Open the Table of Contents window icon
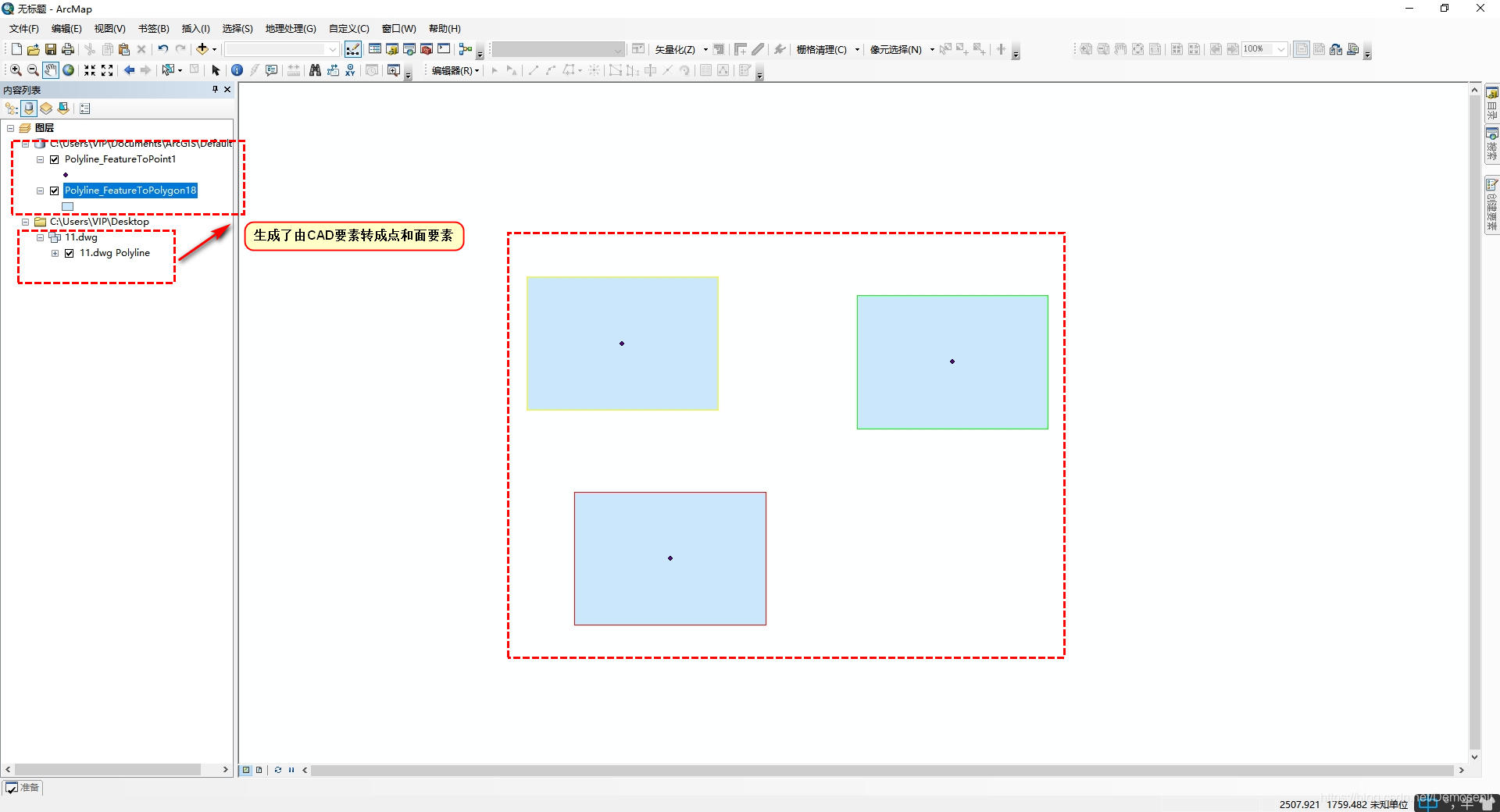 click(x=375, y=49)
